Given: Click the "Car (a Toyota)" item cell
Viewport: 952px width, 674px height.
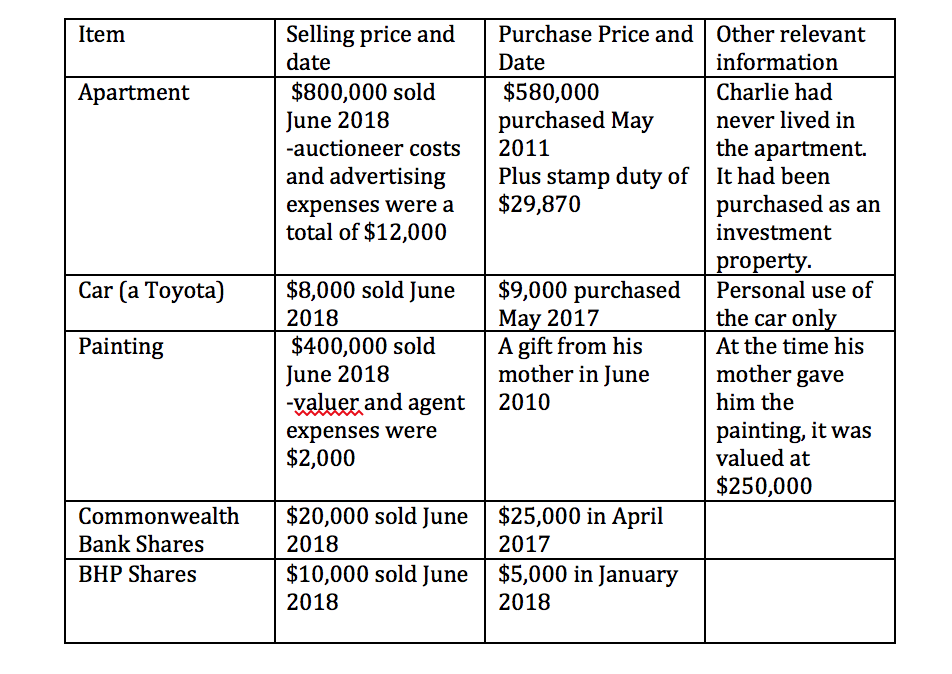Looking at the screenshot, I should tap(151, 291).
